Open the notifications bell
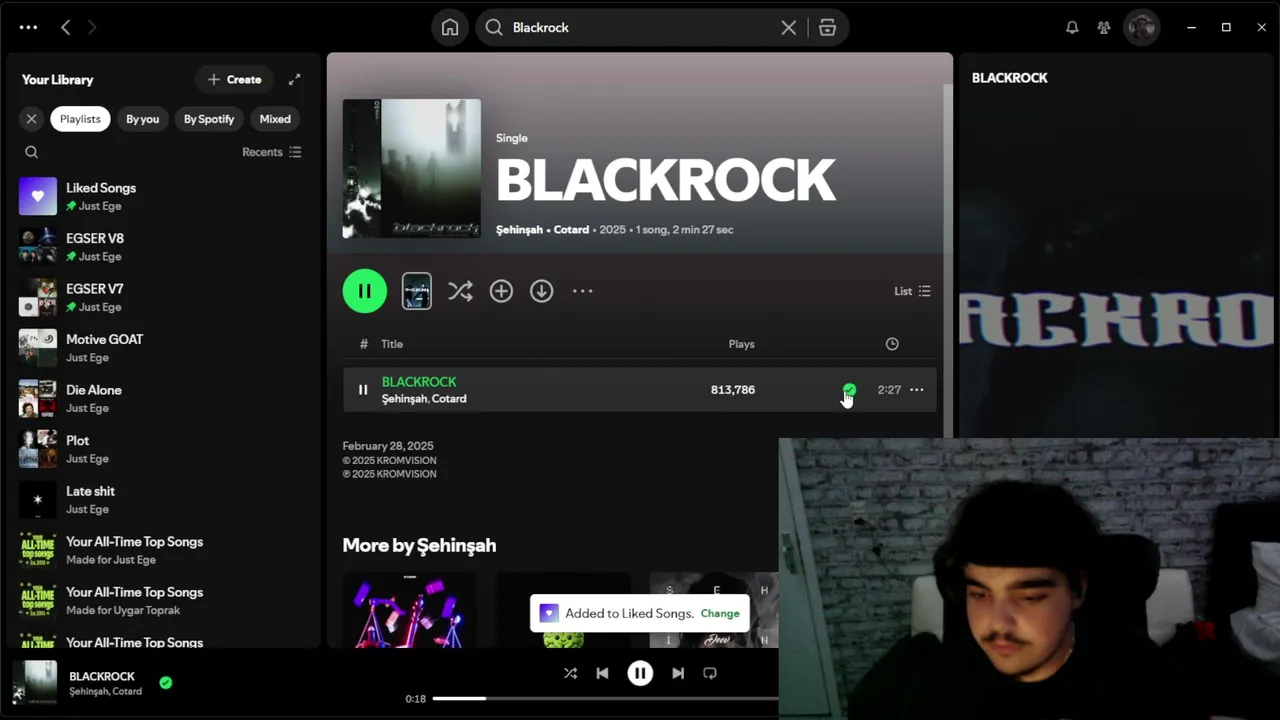 (x=1072, y=27)
